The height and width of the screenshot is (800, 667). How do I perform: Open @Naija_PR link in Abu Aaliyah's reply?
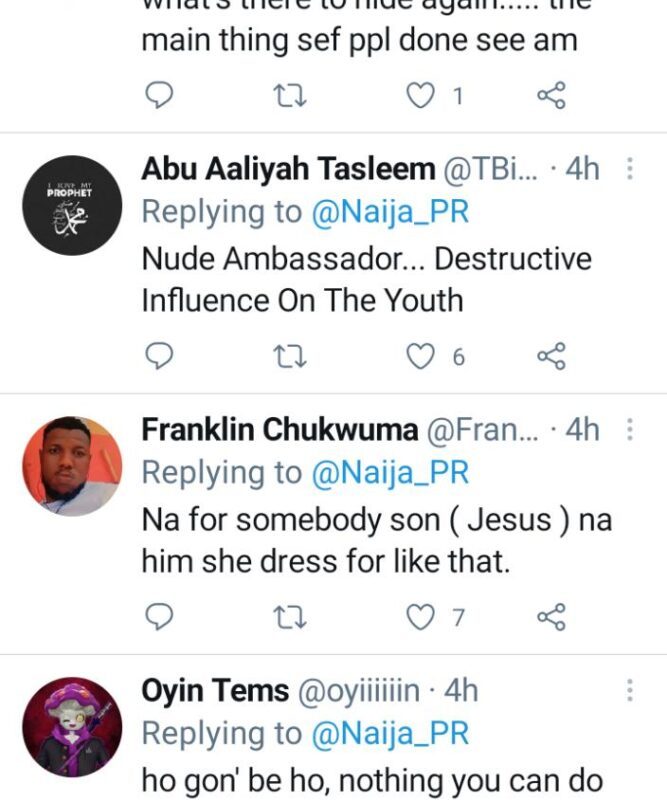pos(389,212)
